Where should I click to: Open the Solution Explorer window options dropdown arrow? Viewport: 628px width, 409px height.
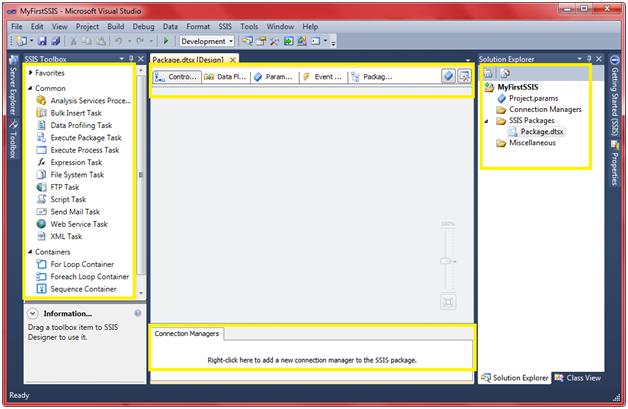[579, 59]
